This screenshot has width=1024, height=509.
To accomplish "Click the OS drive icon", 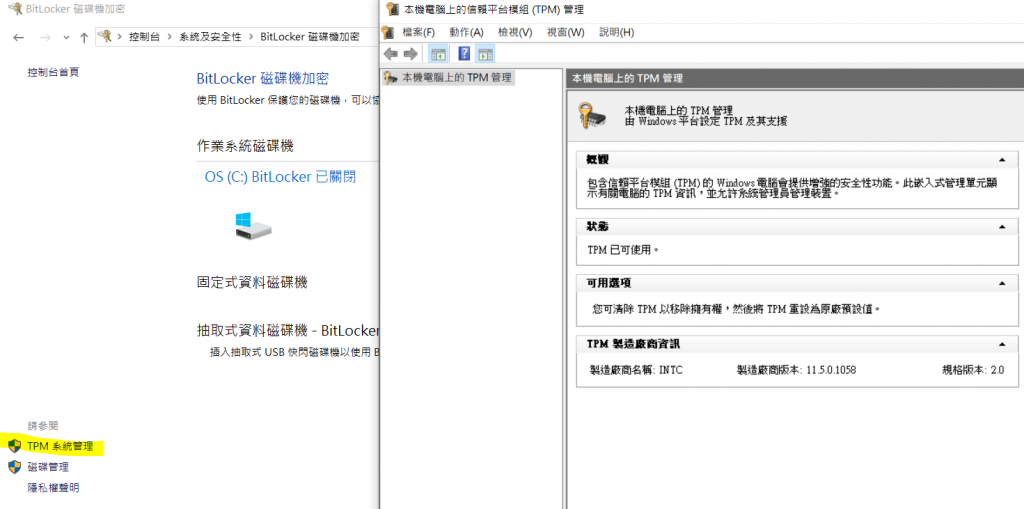I will coord(253,225).
